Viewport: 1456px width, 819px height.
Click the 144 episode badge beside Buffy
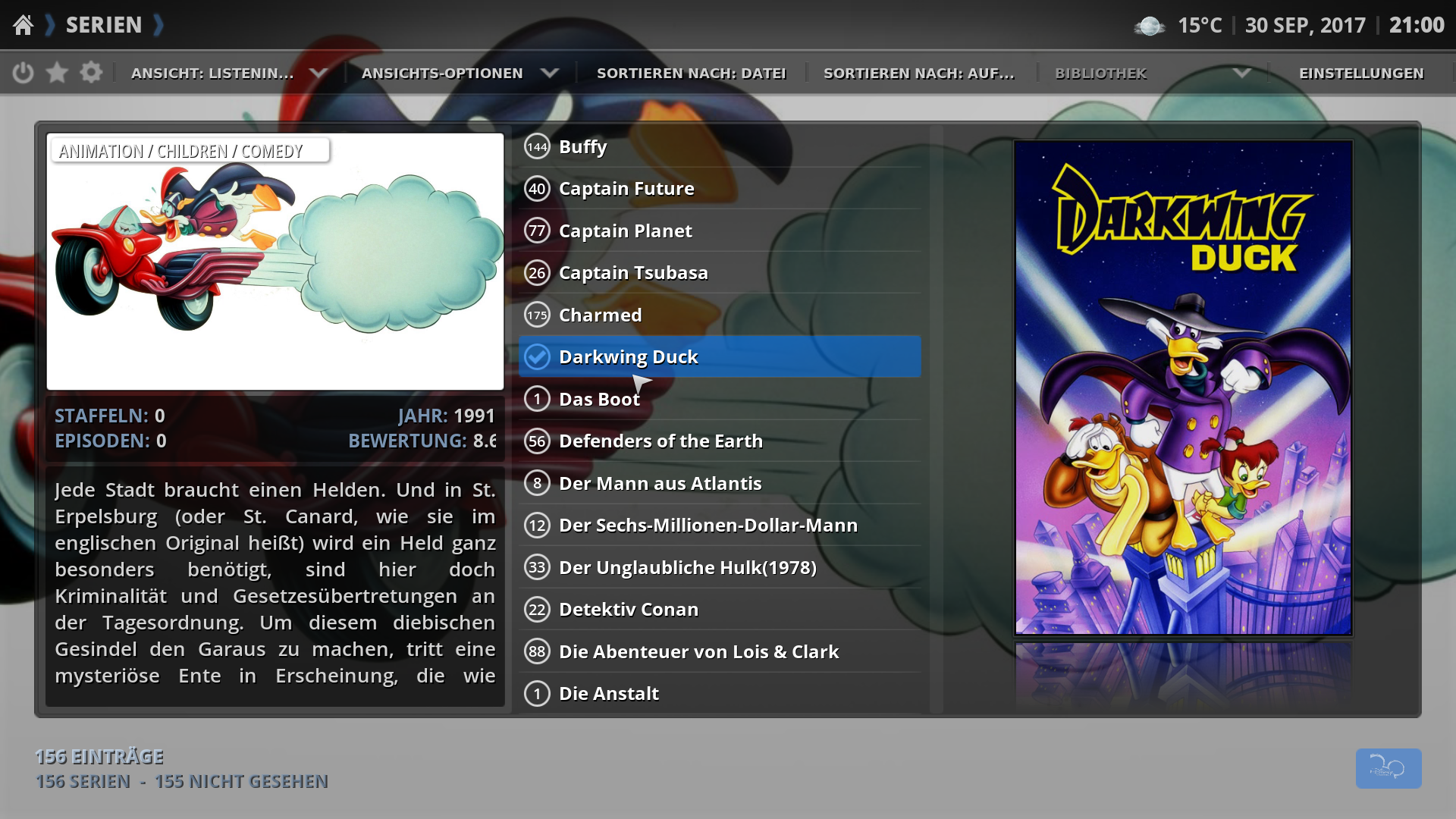pos(537,147)
